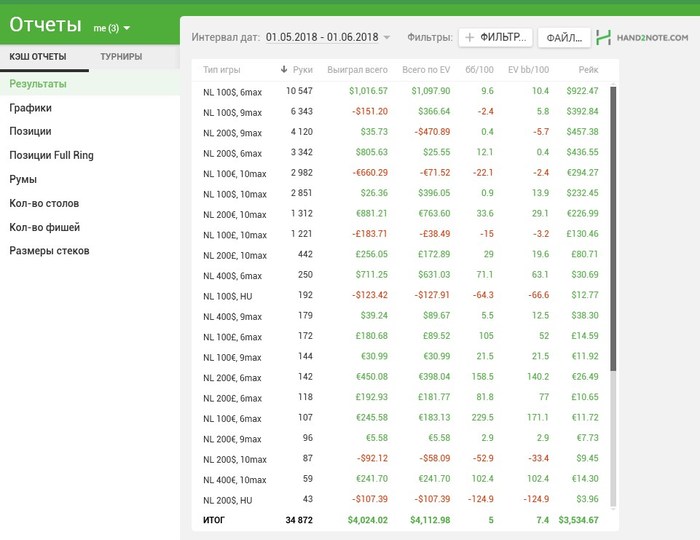Image resolution: width=700 pixels, height=540 pixels.
Task: Switch to the ТУРНИРЫ tab
Action: (x=121, y=57)
